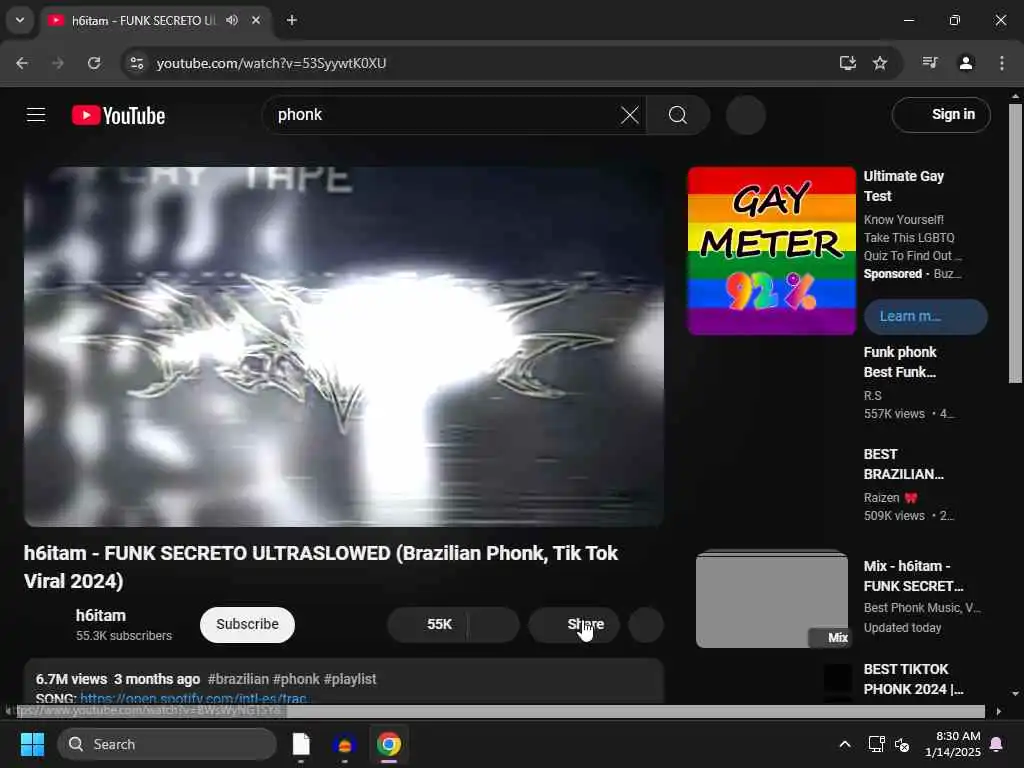Open the YouTube guide hamburger menu
This screenshot has height=768, width=1024.
[x=36, y=115]
